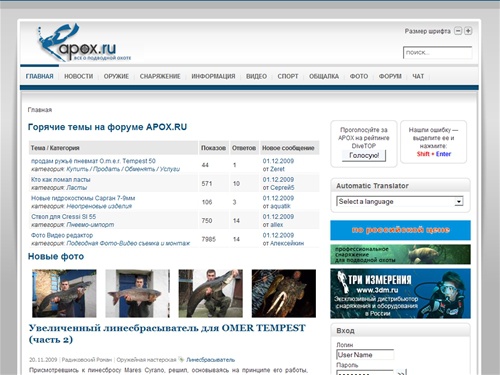The image size is (500, 375).
Task: Open the Select a language dropdown
Action: click(400, 201)
